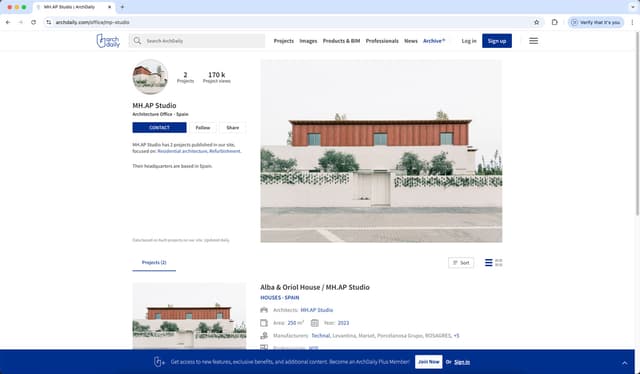
Task: Open the hamburger menu icon
Action: pyautogui.click(x=533, y=41)
